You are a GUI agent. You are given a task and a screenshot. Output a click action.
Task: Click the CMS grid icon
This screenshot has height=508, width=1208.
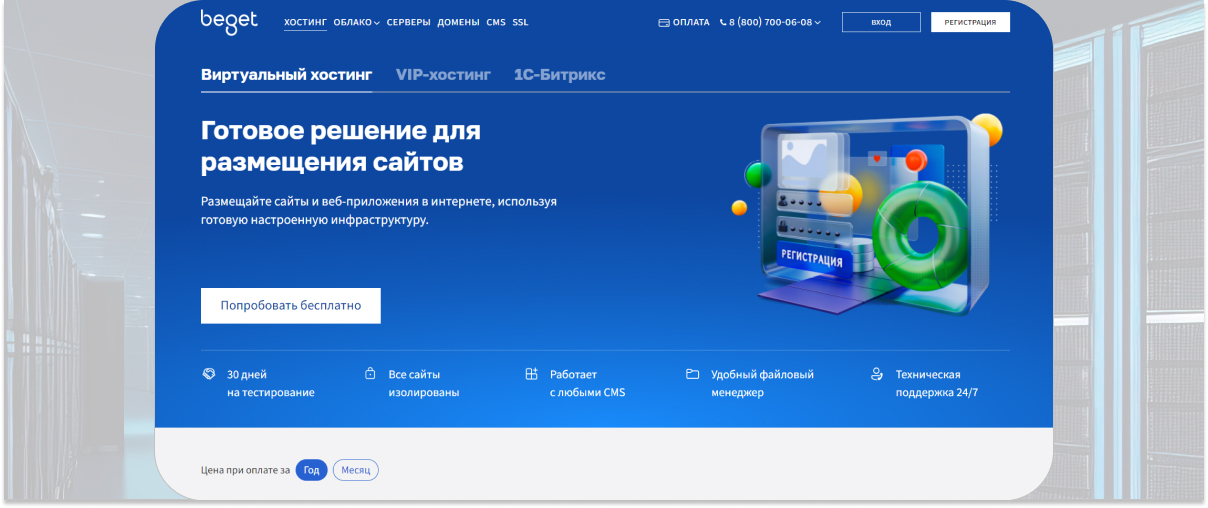click(531, 374)
